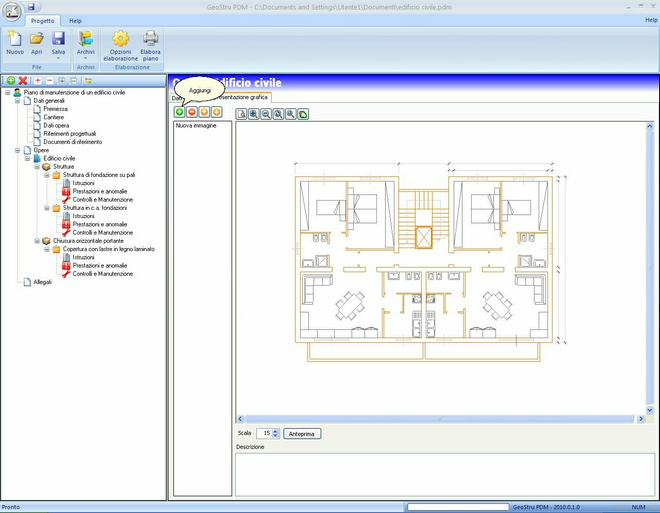Collapse the root Piano di manutenzione node
Image resolution: width=660 pixels, height=513 pixels.
coord(8,92)
